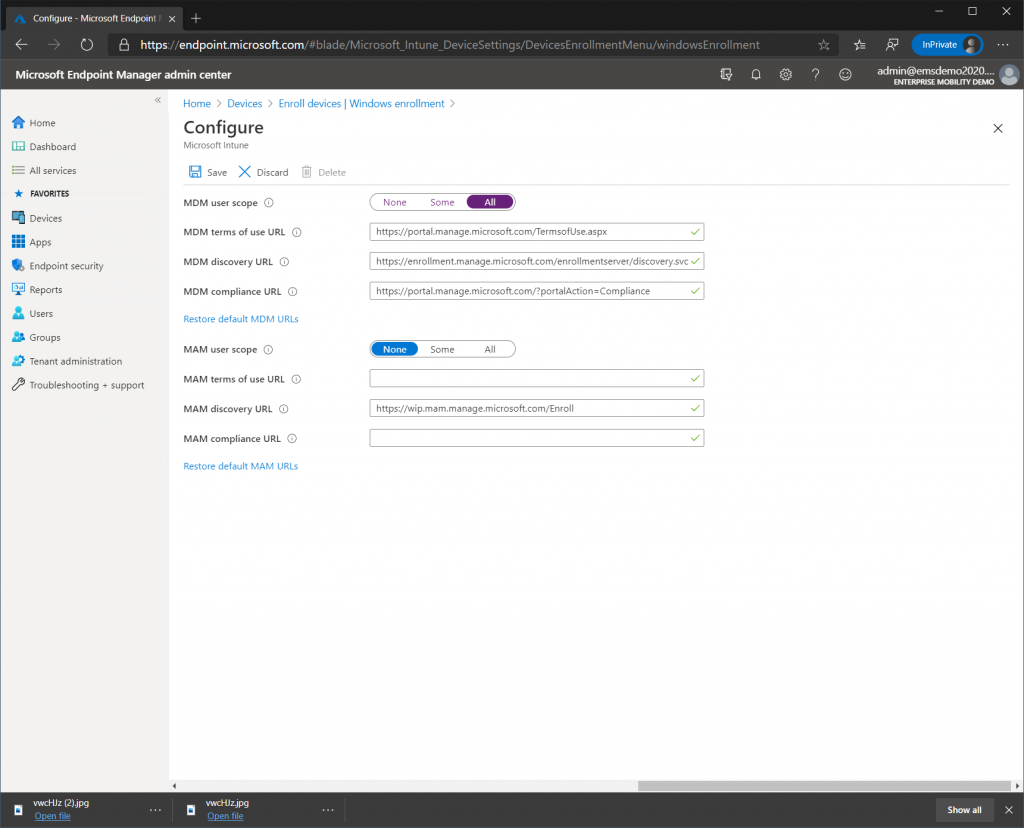Open Endpoint security section

point(57,266)
